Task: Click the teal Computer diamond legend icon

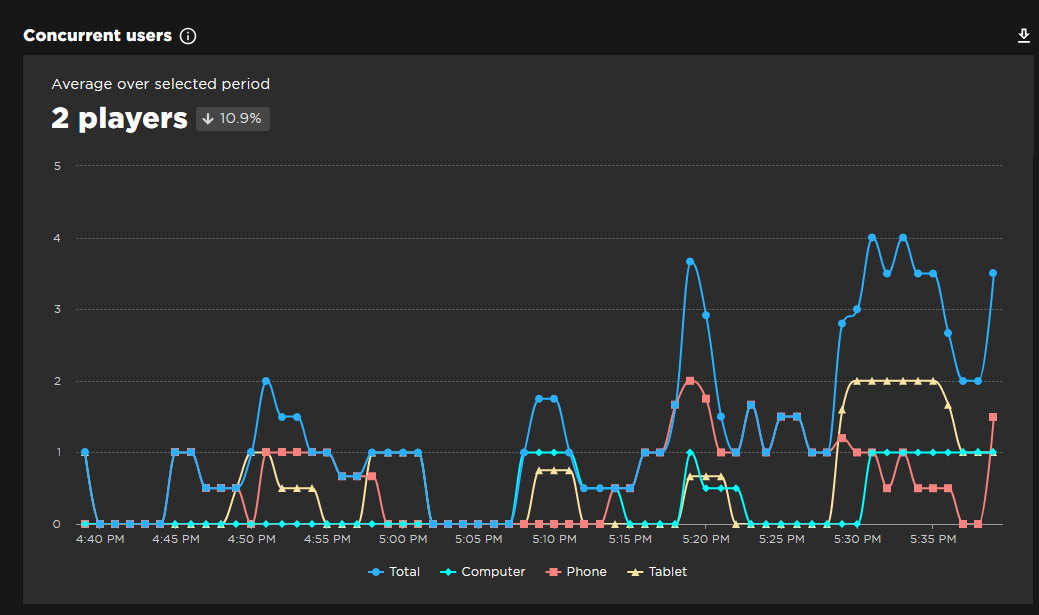Action: 446,571
